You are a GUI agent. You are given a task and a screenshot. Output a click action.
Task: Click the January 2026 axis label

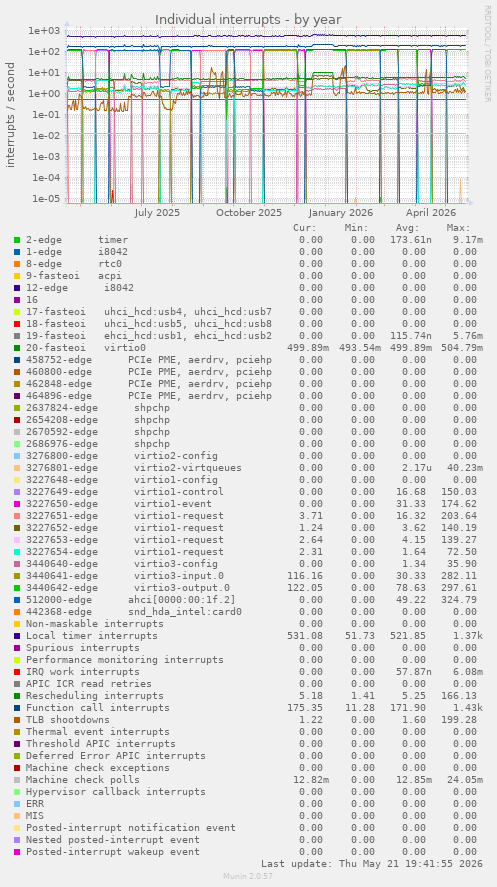click(340, 213)
